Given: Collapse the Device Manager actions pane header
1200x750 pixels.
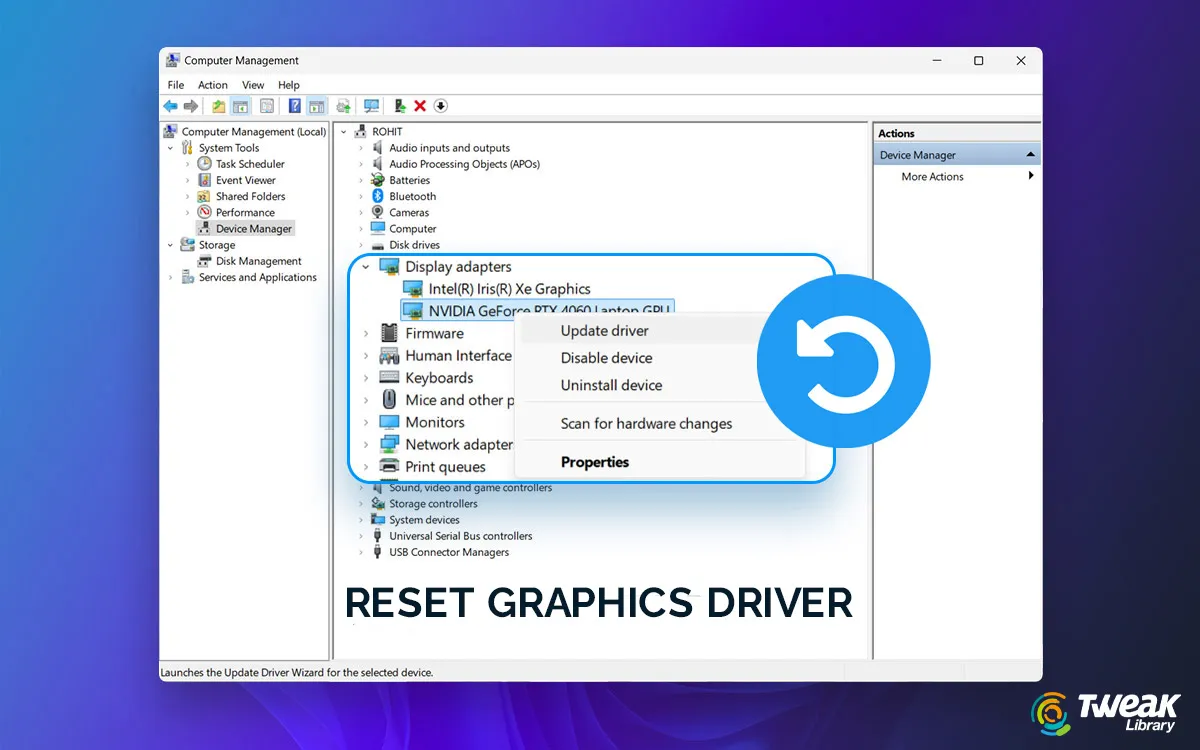Looking at the screenshot, I should (1029, 154).
